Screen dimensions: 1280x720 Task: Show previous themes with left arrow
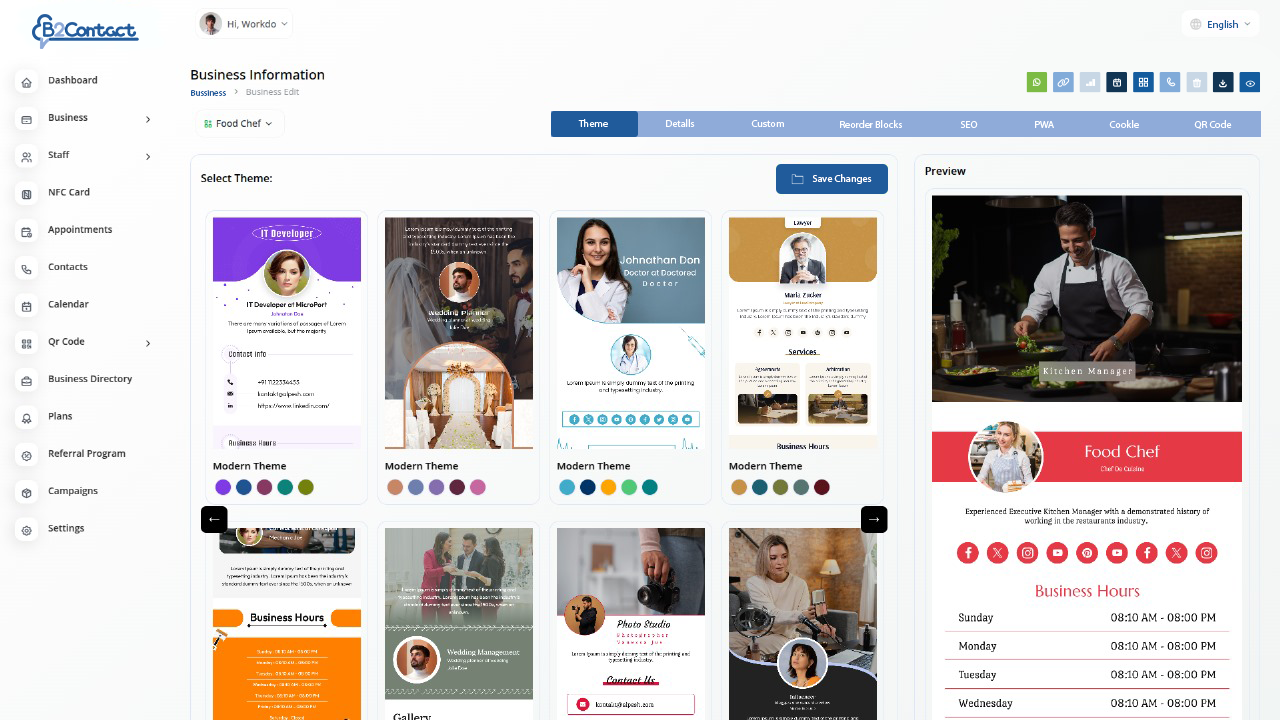[214, 519]
